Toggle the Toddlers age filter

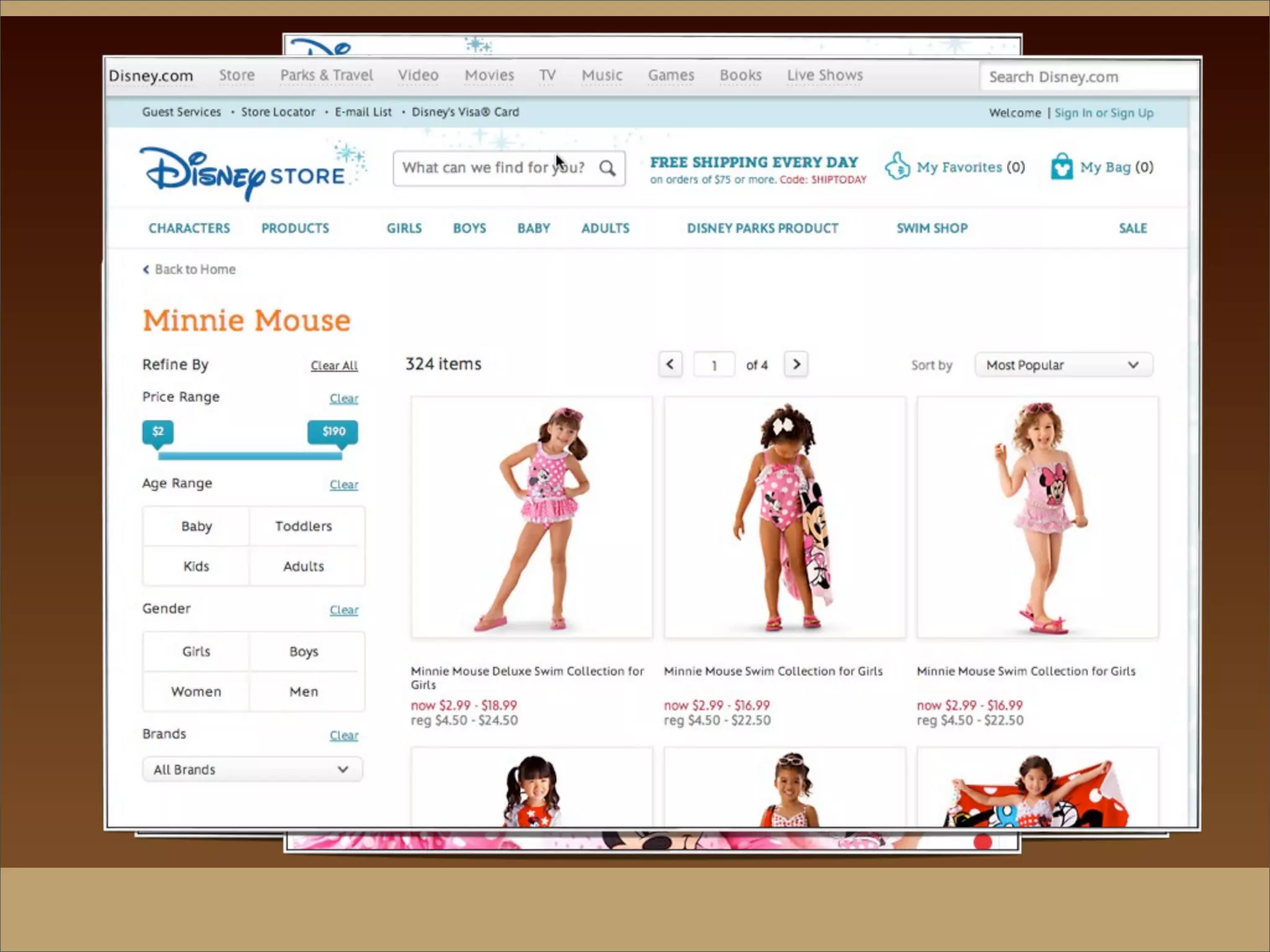303,526
